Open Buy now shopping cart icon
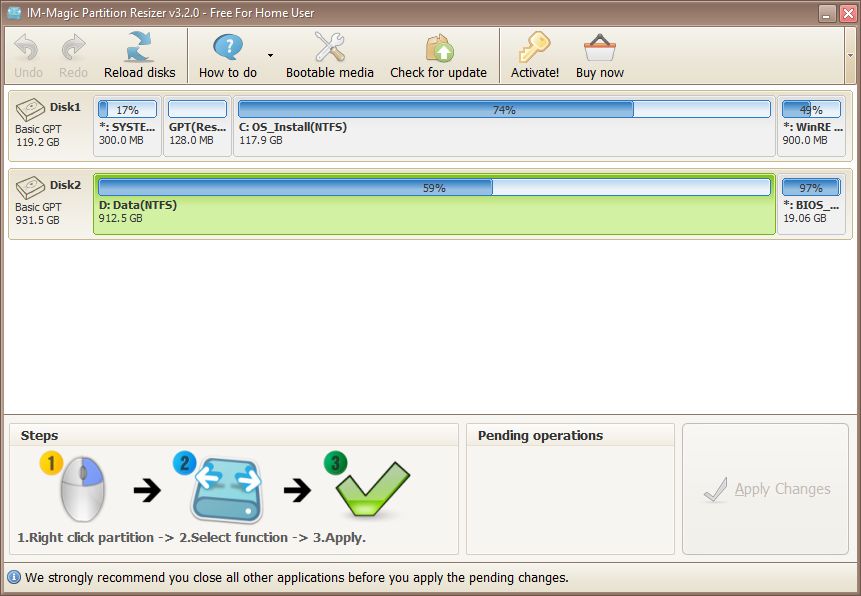 click(x=598, y=47)
